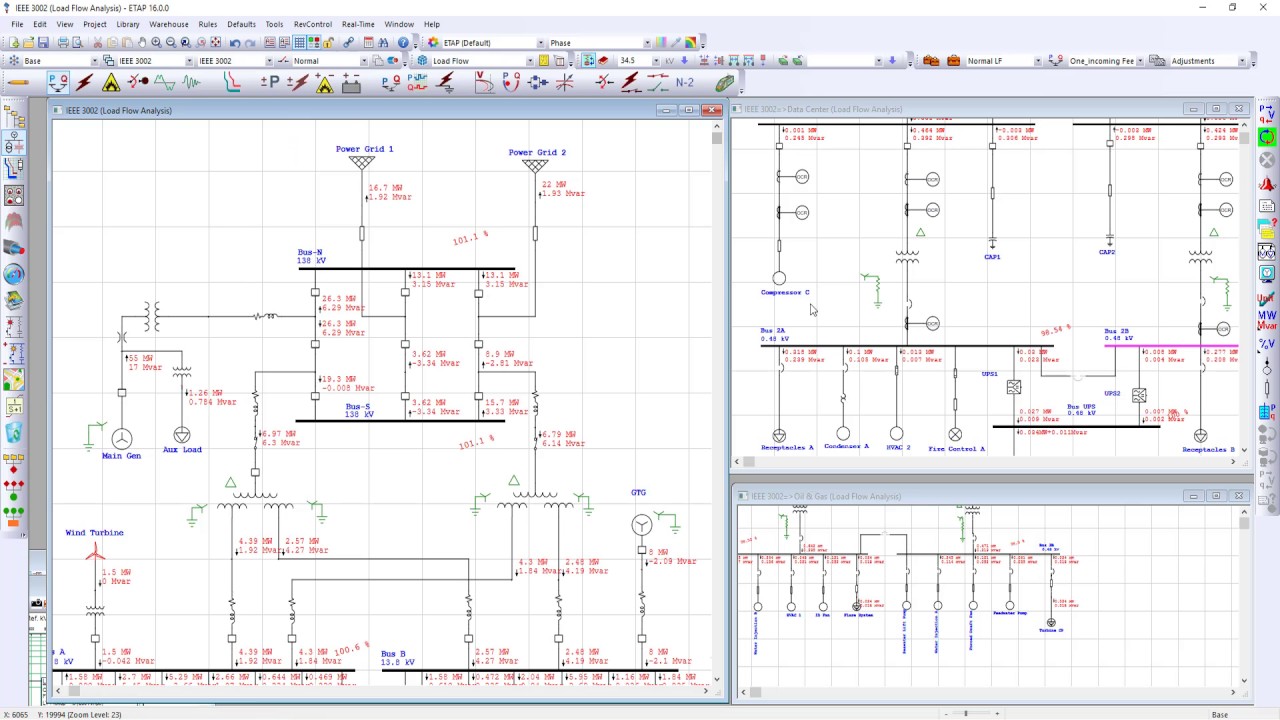Open the recycle bin dumpster icon

tap(14, 433)
